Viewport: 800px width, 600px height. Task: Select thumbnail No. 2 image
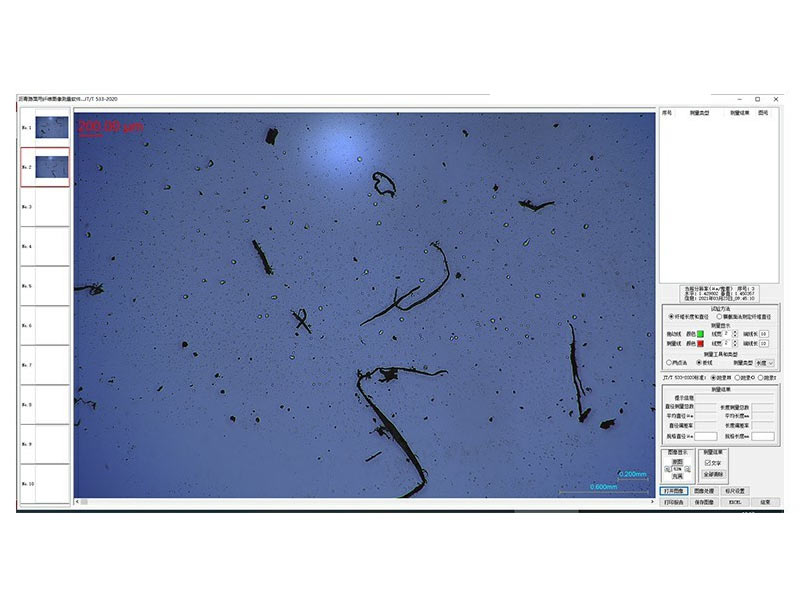pos(52,167)
